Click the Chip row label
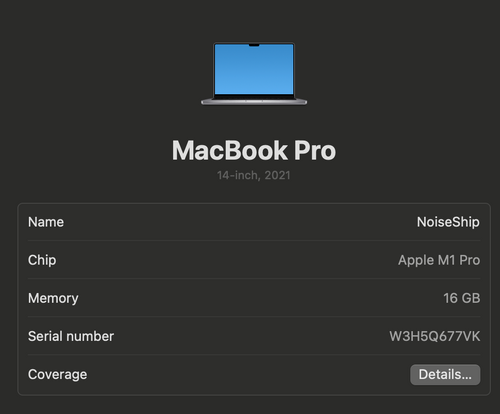 point(42,260)
